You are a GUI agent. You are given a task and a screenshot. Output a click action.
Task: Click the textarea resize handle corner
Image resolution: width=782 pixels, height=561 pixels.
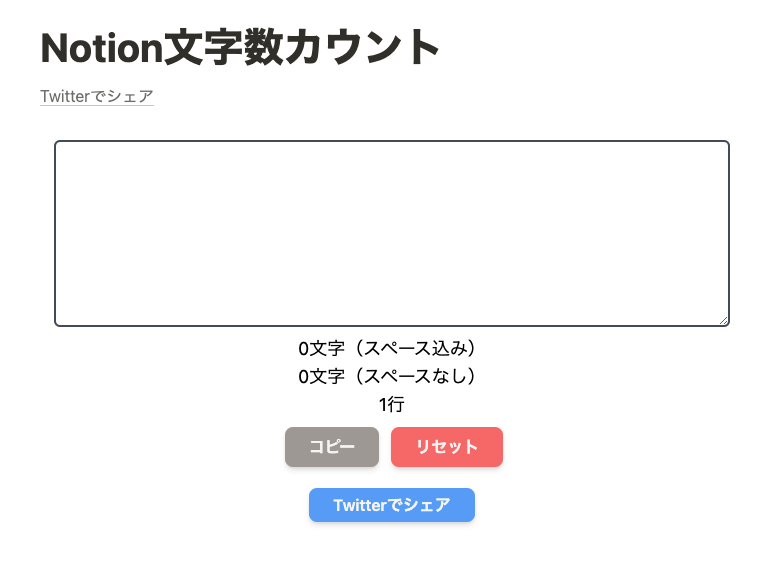pos(724,321)
